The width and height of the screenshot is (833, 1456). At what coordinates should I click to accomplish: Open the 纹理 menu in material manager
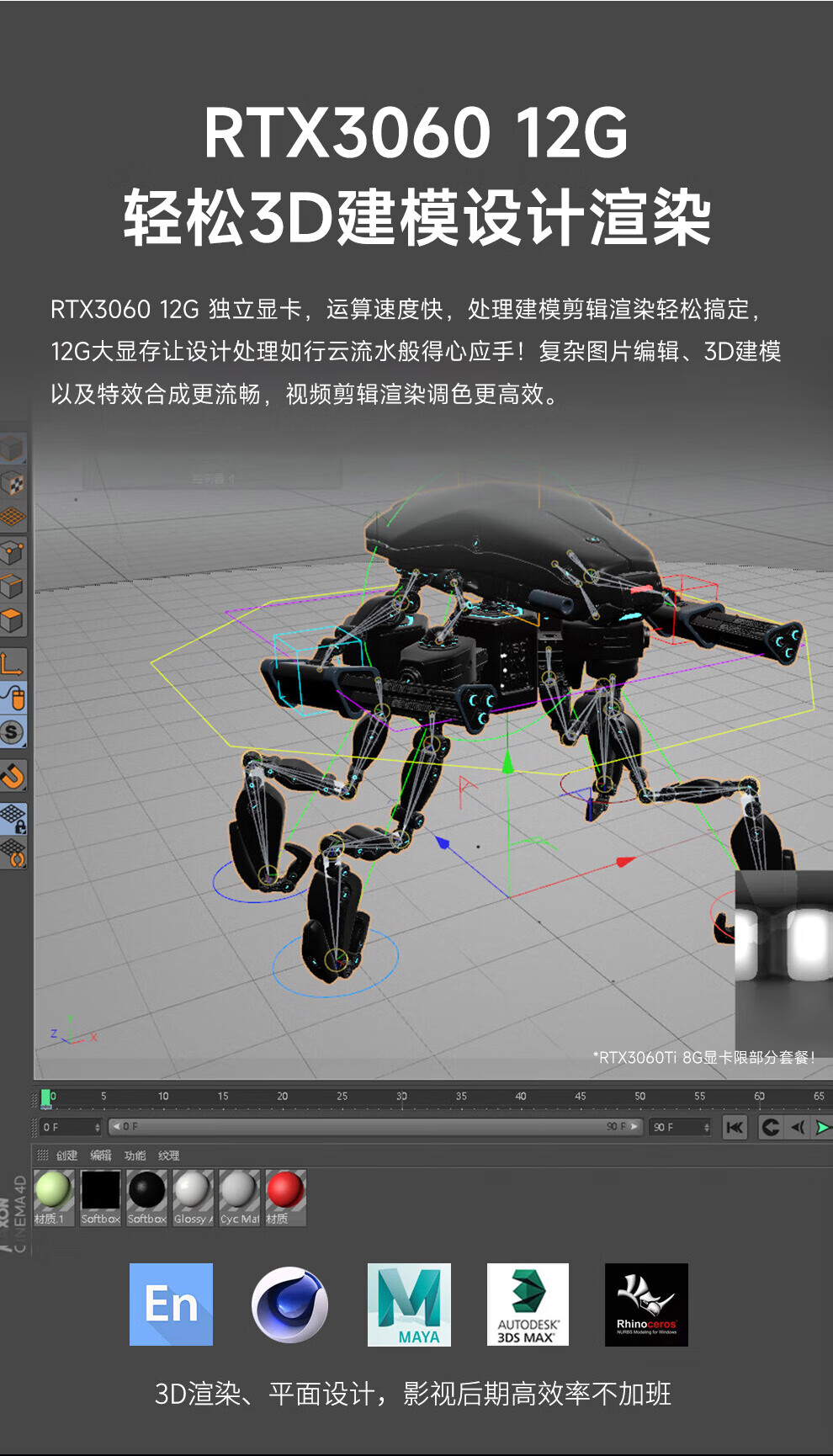coord(168,1156)
